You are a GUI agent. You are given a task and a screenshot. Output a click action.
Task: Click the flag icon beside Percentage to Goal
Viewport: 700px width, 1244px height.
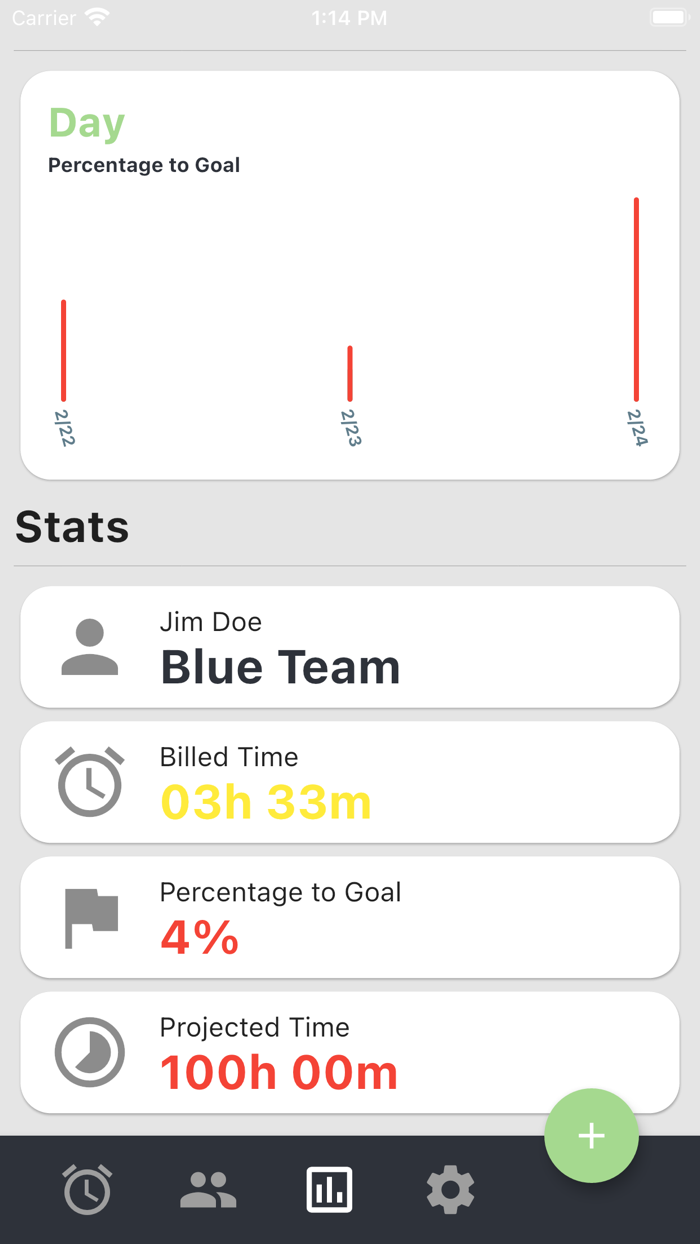coord(90,917)
